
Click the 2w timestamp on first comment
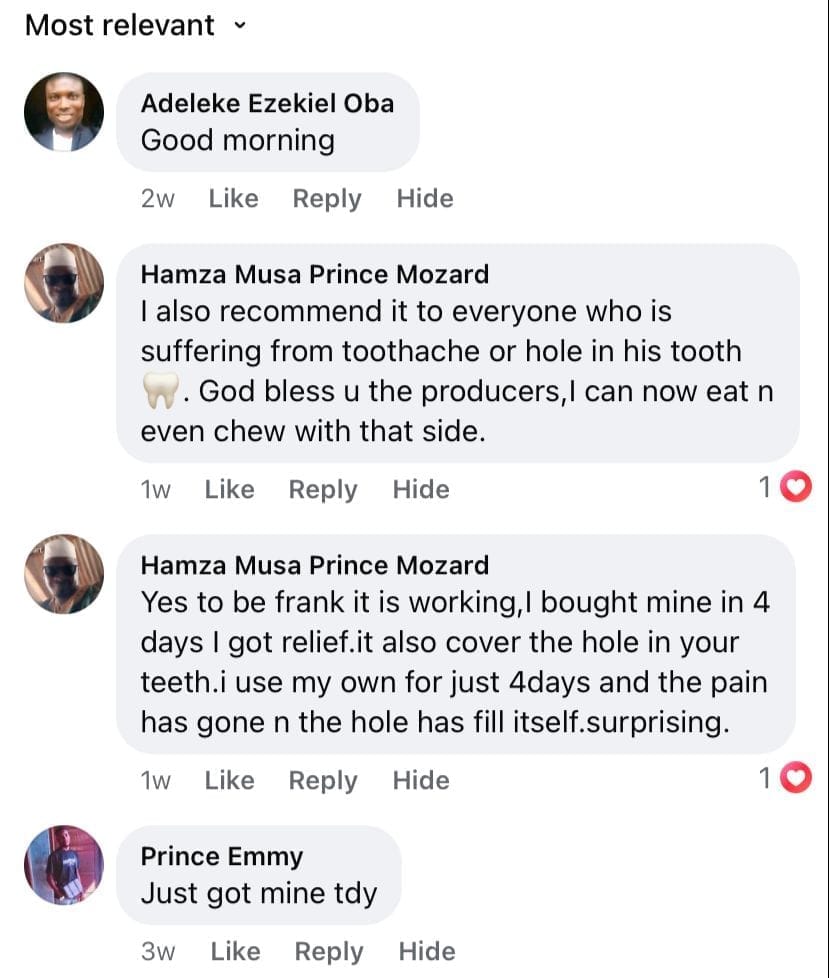click(158, 199)
